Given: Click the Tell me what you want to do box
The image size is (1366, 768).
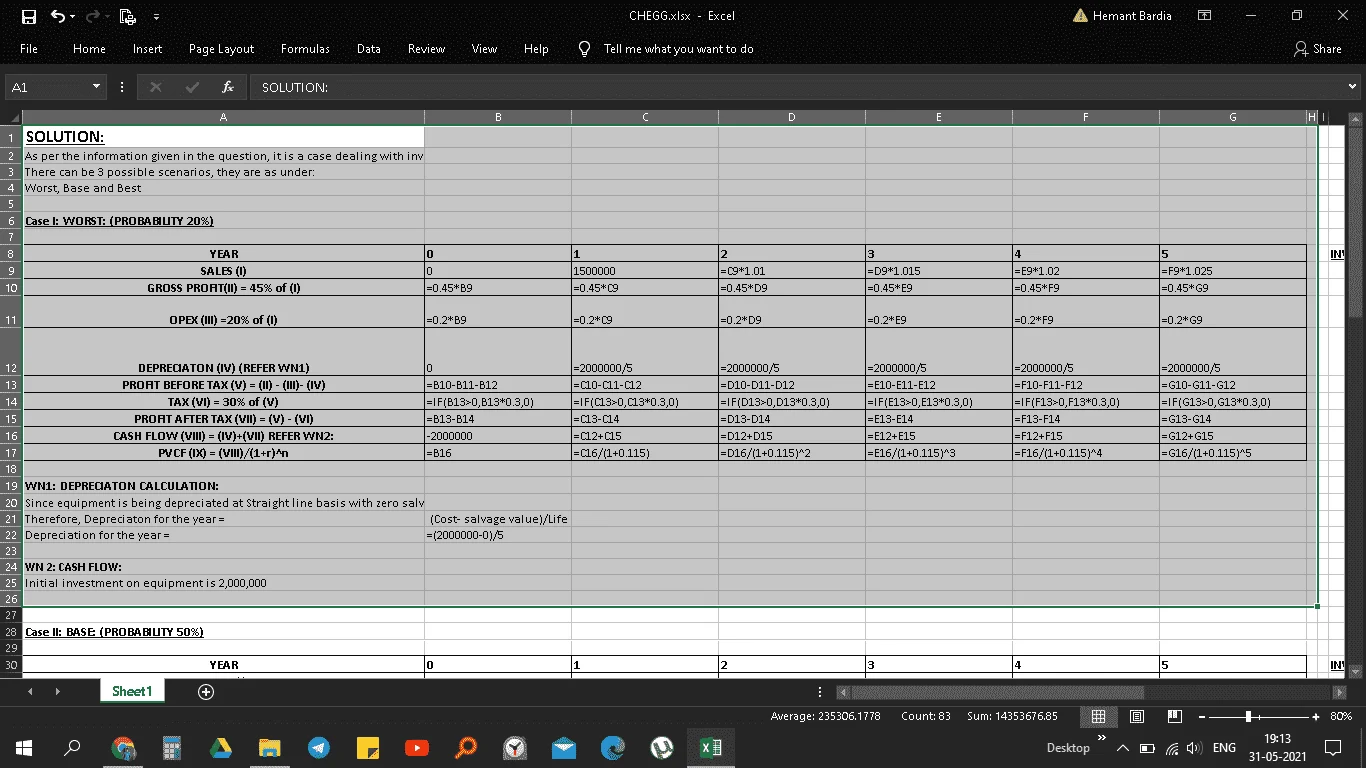Looking at the screenshot, I should (678, 49).
